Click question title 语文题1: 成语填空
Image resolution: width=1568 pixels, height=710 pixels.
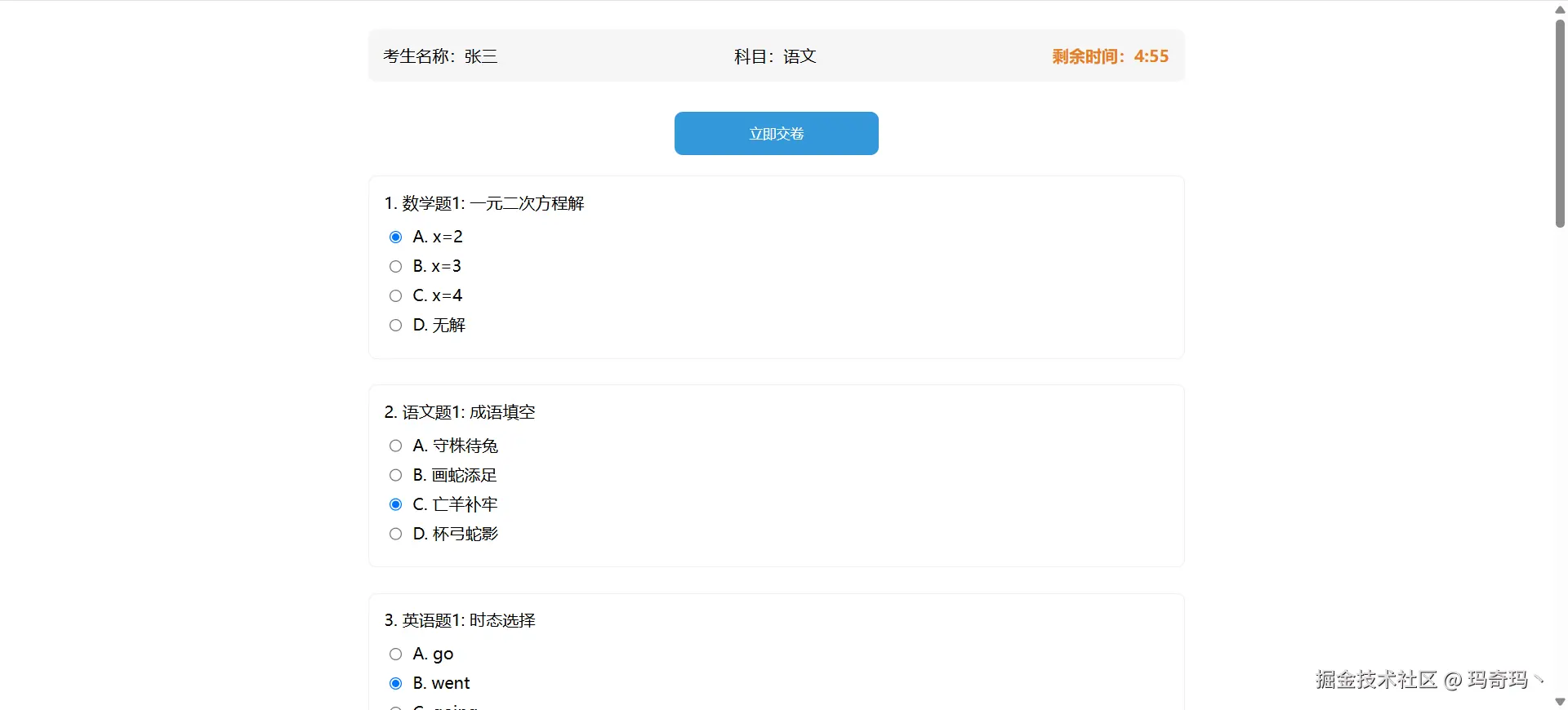pyautogui.click(x=460, y=412)
